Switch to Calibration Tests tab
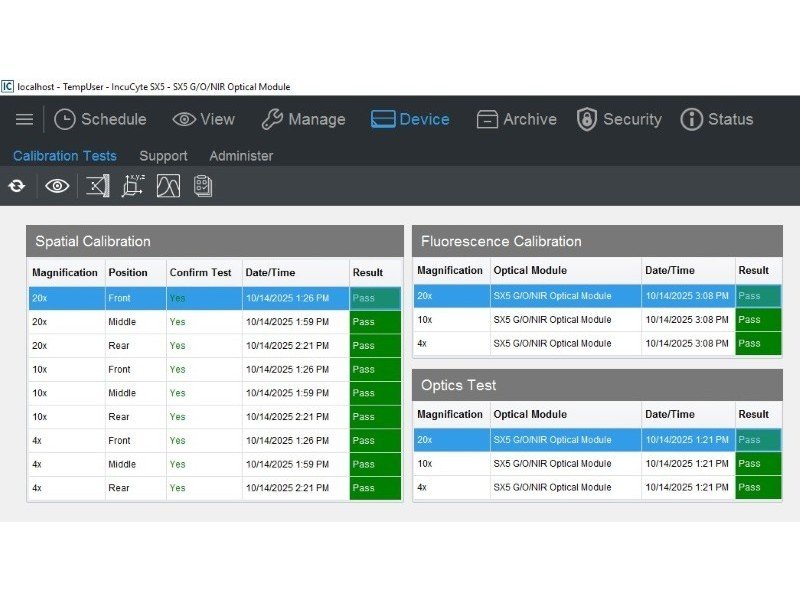The image size is (800, 600). pos(65,156)
